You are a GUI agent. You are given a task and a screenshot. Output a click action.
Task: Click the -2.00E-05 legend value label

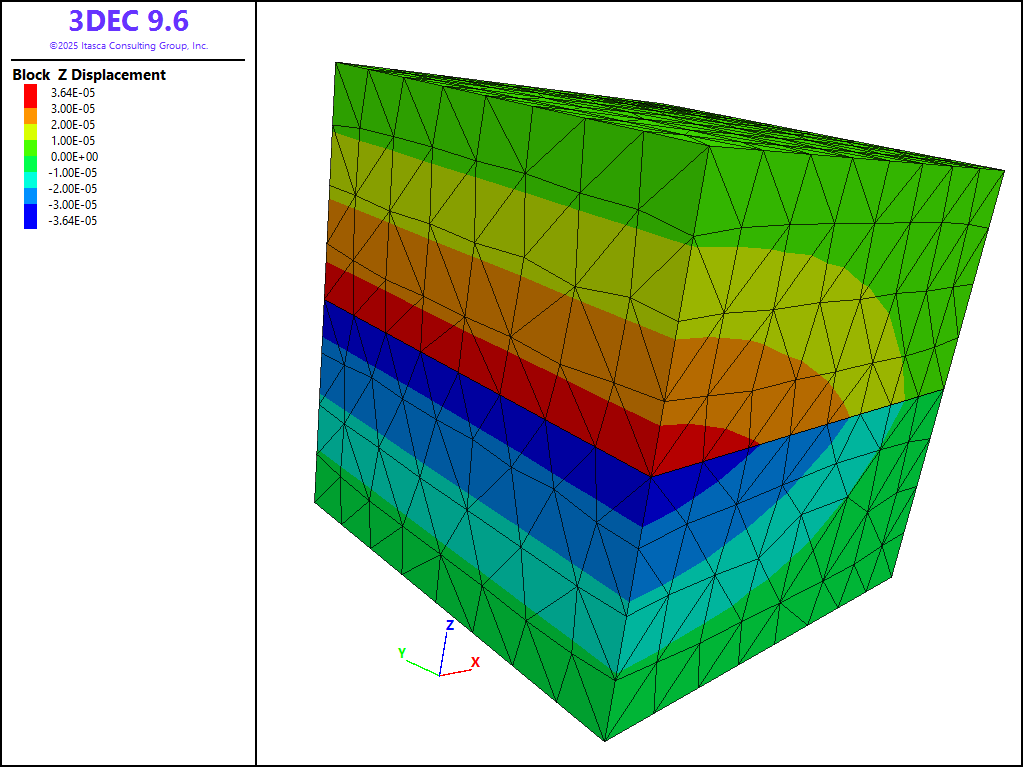[73, 189]
